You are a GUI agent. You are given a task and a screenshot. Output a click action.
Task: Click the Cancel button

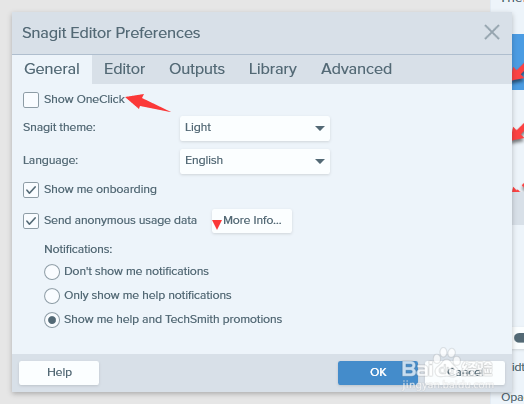coord(465,373)
